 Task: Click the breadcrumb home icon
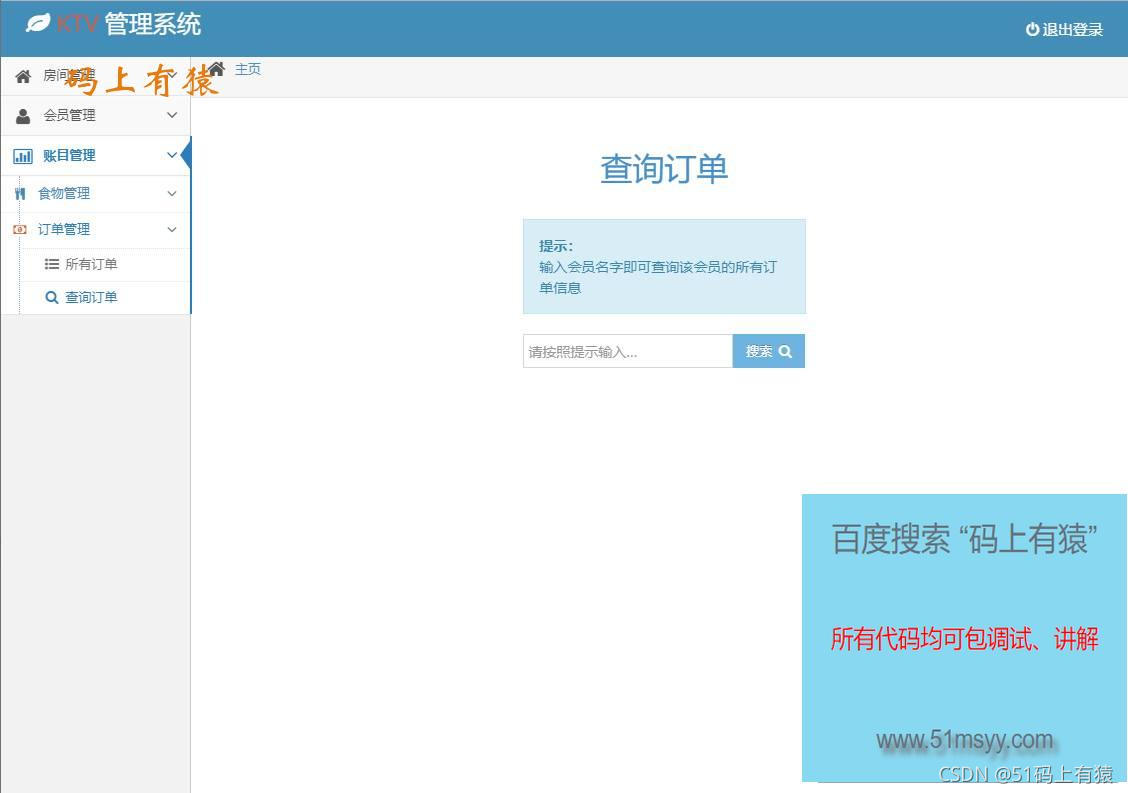tap(217, 69)
